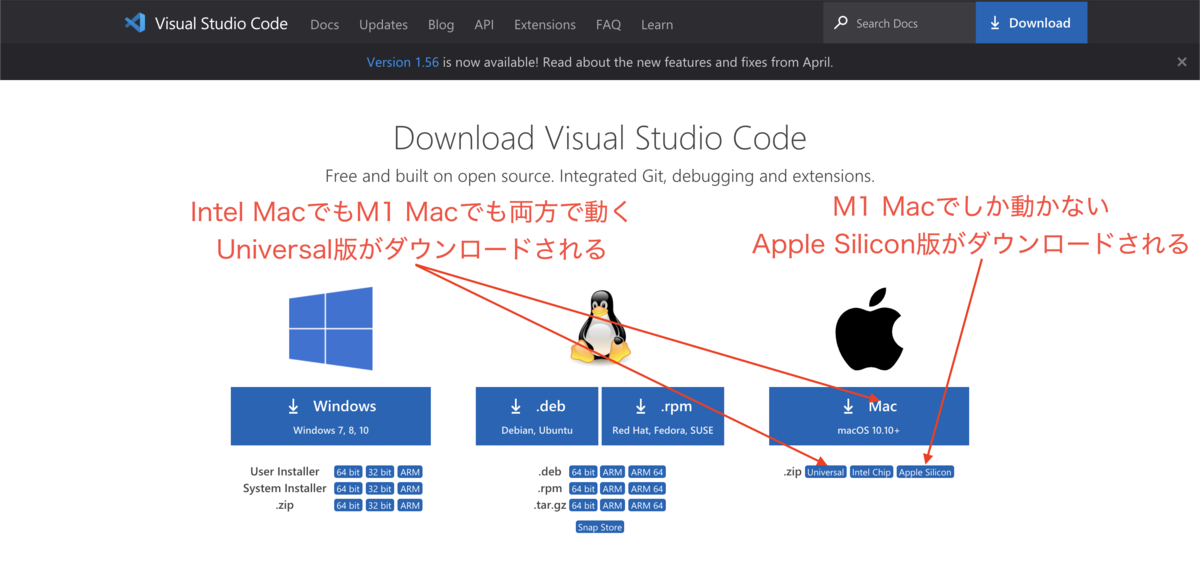This screenshot has width=1200, height=563.
Task: Click the search magnifier icon
Action: pos(841,23)
